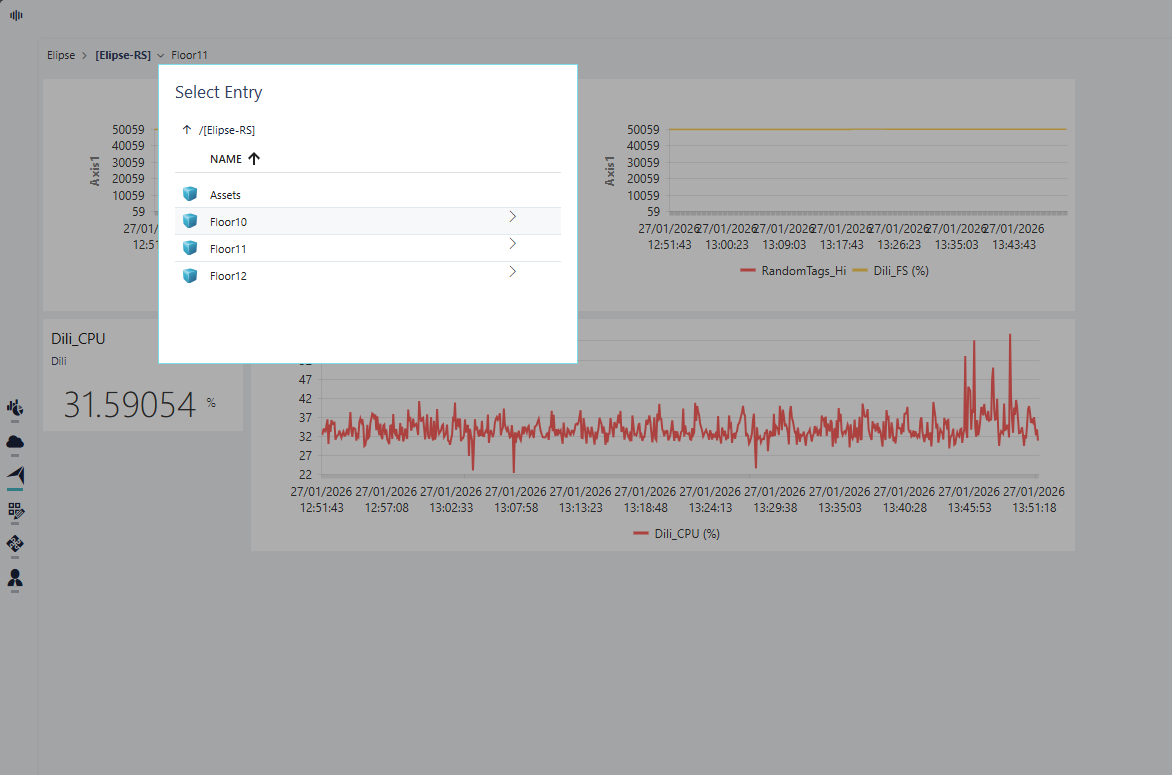Click the waveform logo at top-left
The image size is (1172, 775).
[x=16, y=15]
